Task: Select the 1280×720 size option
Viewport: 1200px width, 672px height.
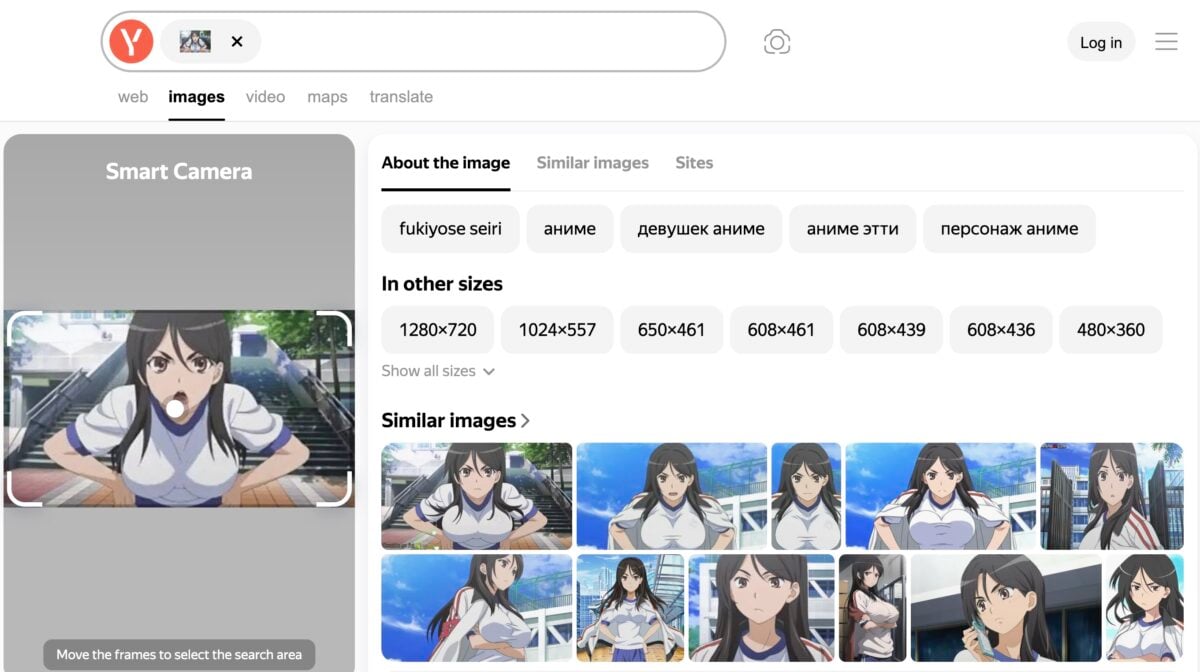Action: (x=437, y=329)
